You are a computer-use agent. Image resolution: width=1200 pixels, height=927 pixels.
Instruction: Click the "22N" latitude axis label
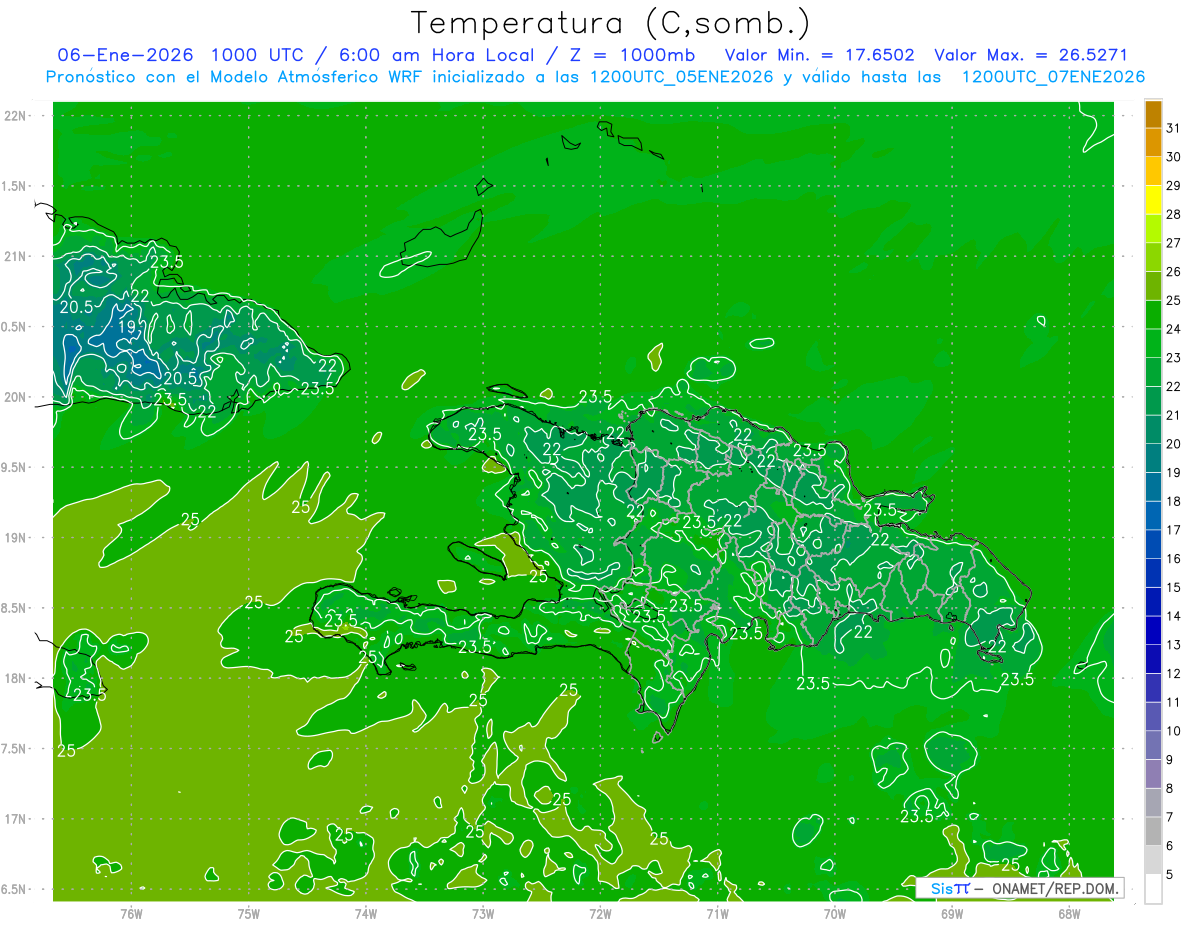pos(16,116)
